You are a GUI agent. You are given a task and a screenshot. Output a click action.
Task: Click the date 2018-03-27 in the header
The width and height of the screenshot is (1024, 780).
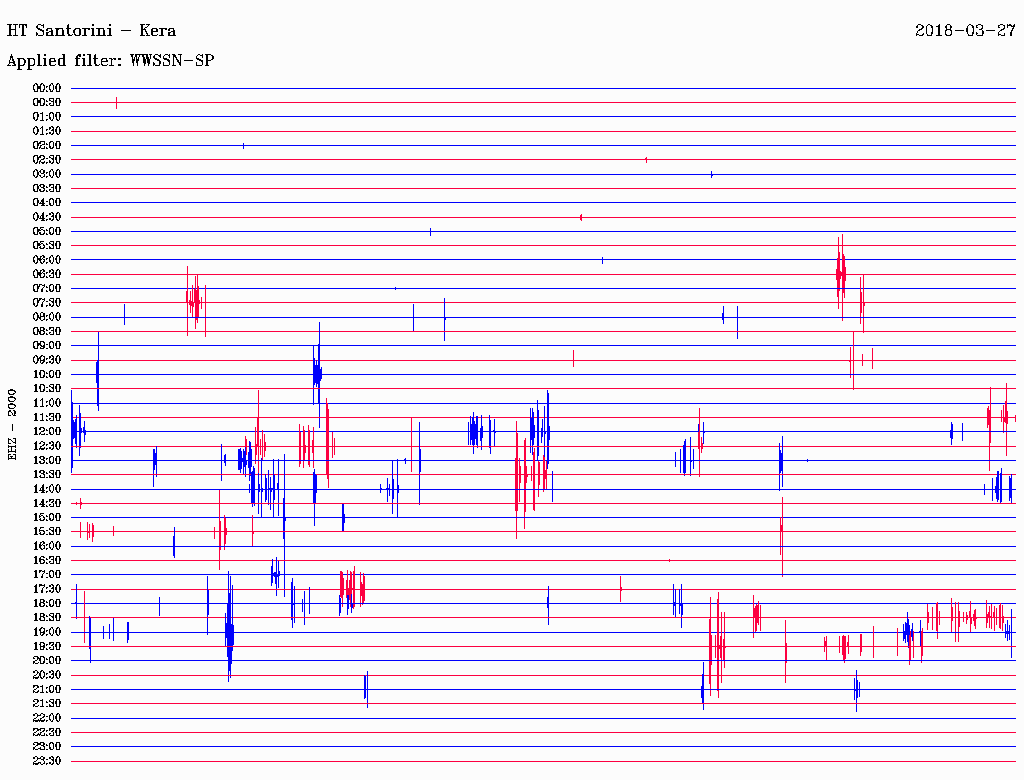pyautogui.click(x=965, y=30)
